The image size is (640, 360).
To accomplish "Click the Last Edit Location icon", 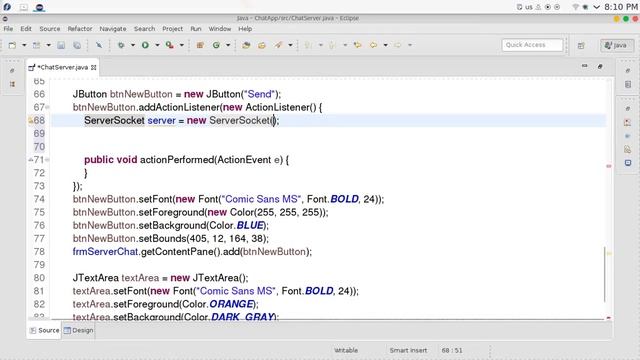I will point(358,45).
